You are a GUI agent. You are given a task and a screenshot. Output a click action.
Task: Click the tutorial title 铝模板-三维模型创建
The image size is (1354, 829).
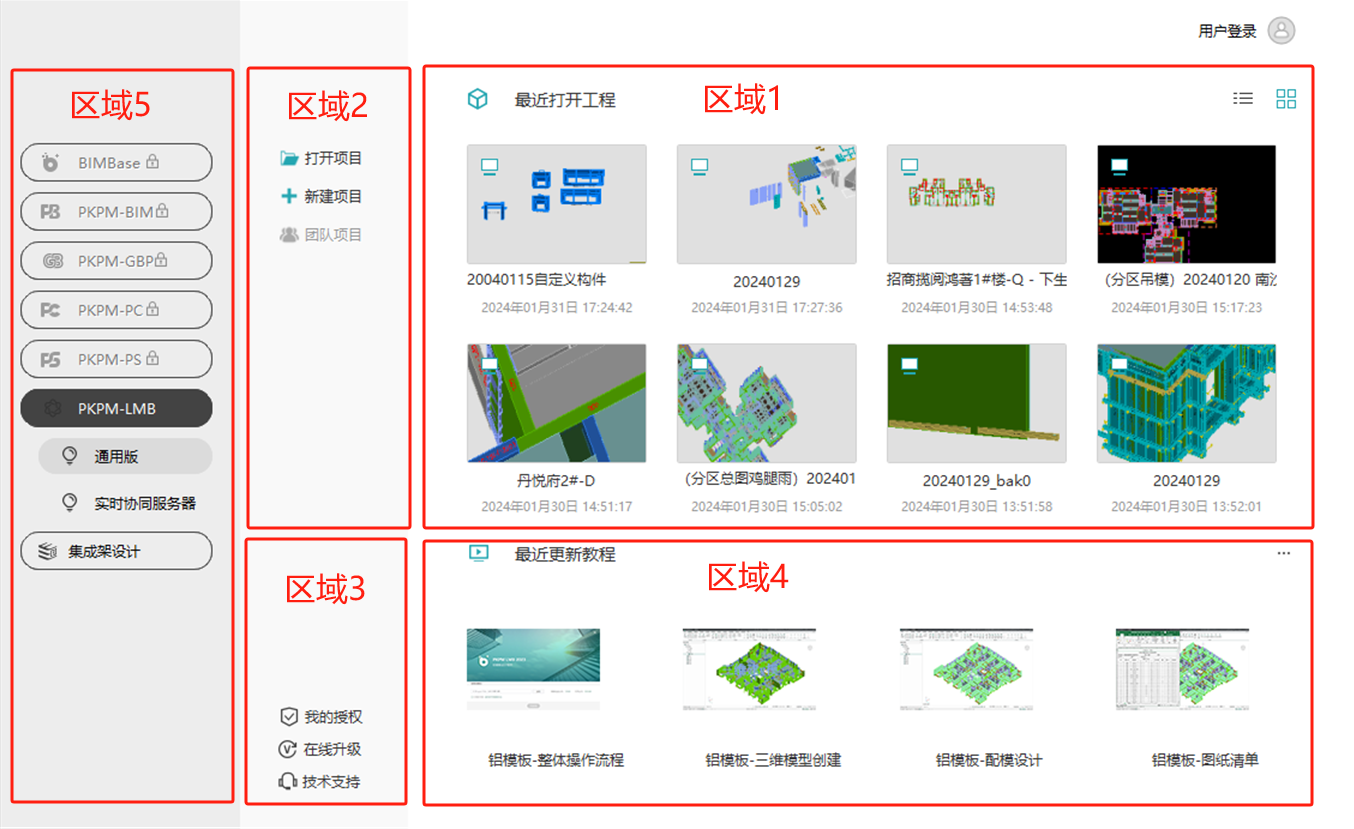(x=773, y=760)
